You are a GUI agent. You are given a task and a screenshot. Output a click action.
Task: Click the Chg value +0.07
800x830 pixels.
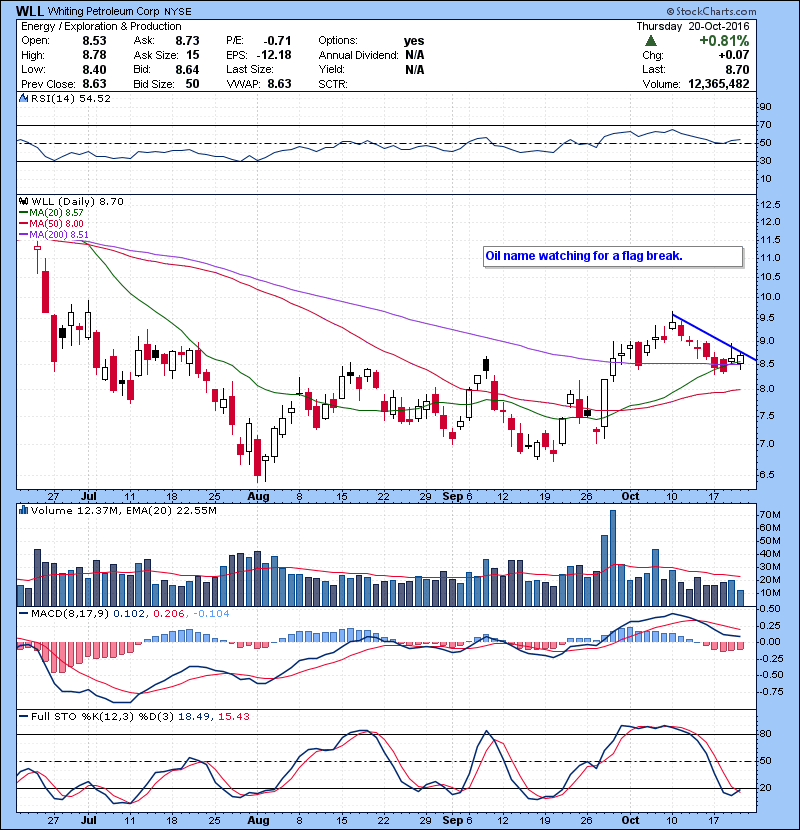[734, 55]
